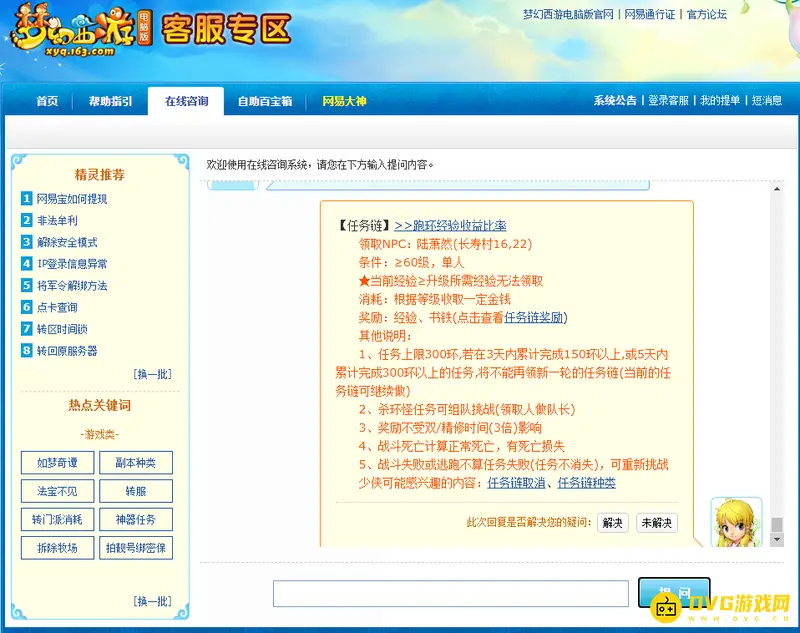
Task: Click number 4 icon beside IP登录信息异常
Action: coord(27,263)
